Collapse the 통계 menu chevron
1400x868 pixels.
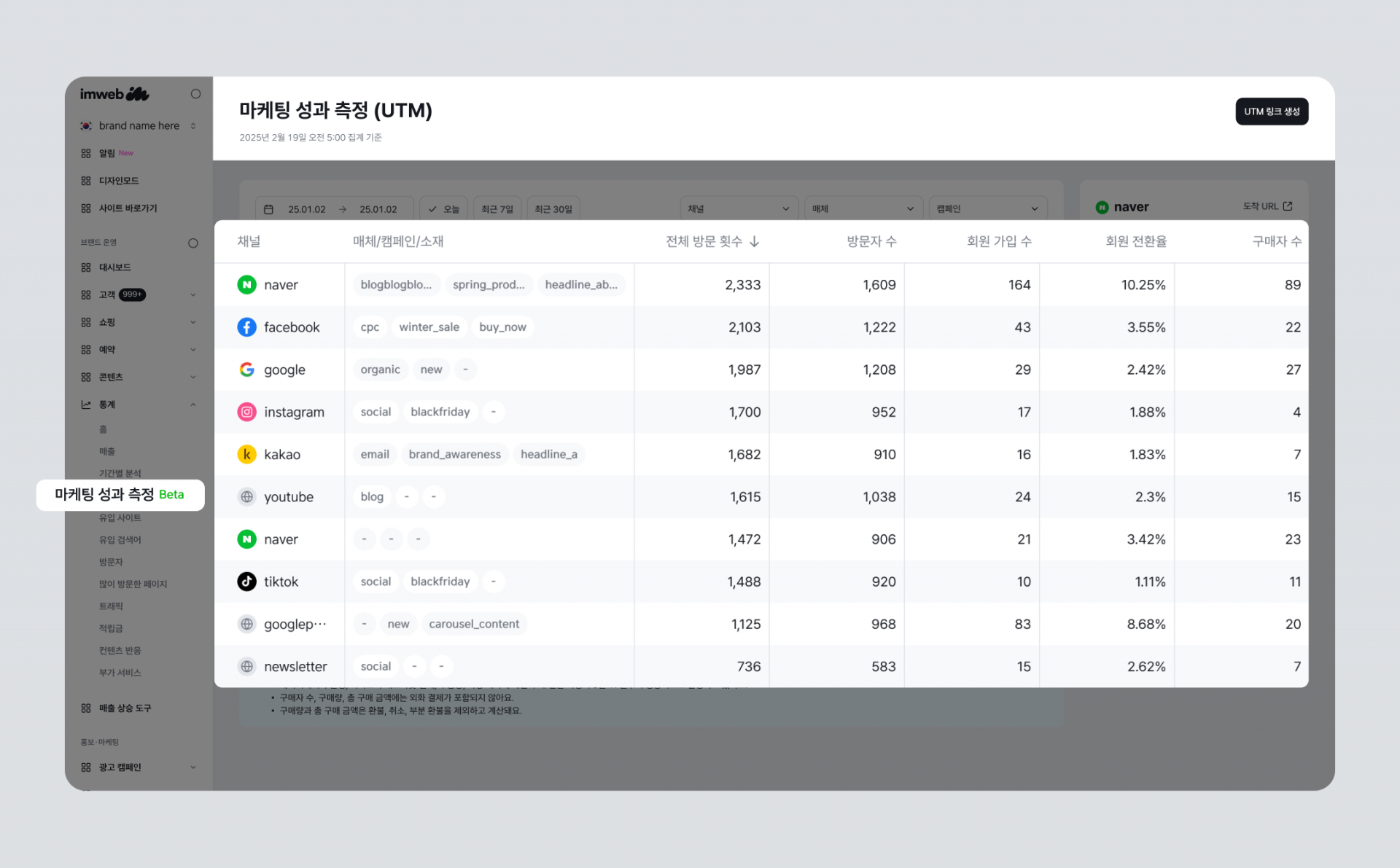pos(193,404)
